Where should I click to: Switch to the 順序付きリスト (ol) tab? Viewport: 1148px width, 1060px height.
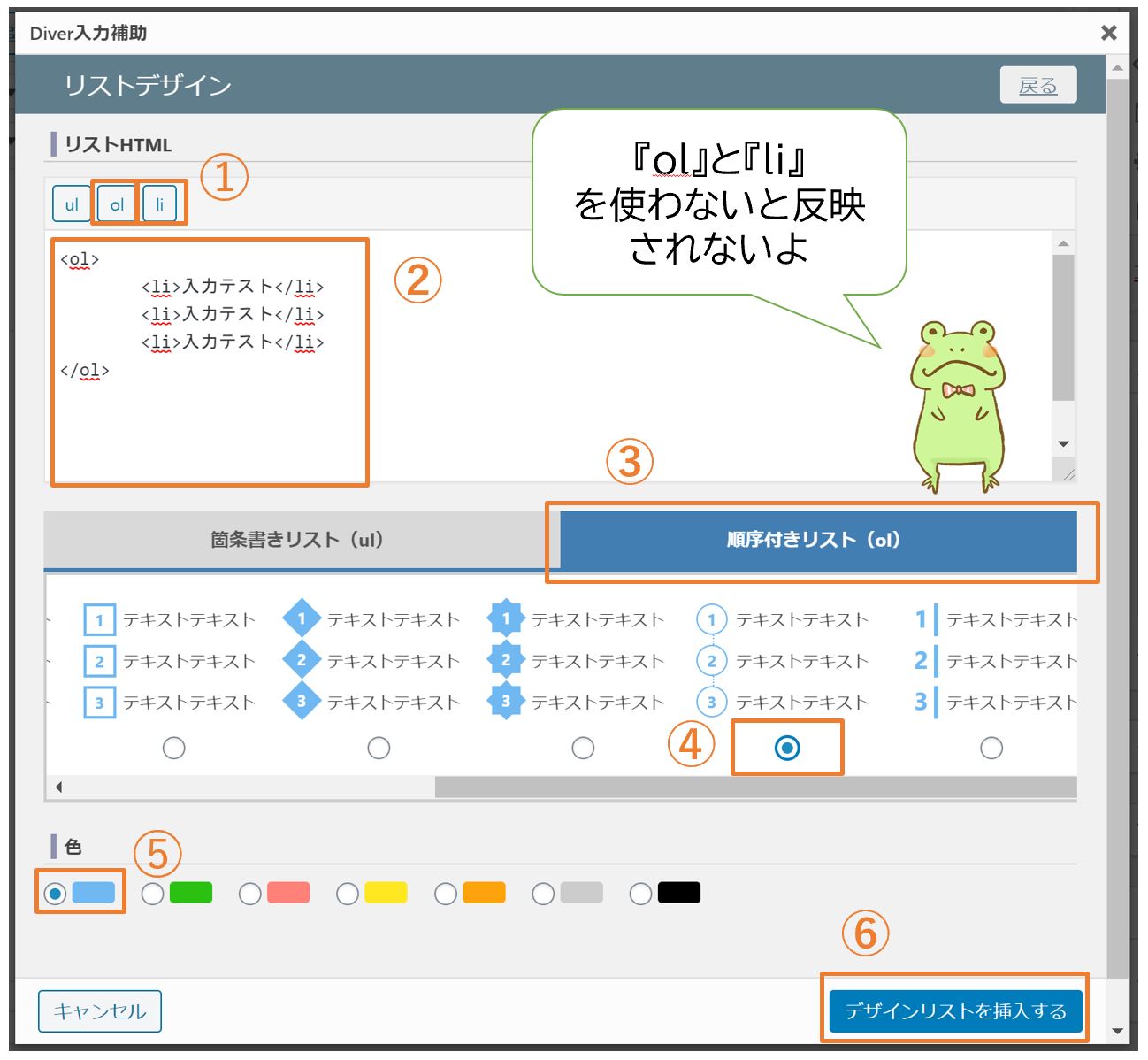click(813, 540)
